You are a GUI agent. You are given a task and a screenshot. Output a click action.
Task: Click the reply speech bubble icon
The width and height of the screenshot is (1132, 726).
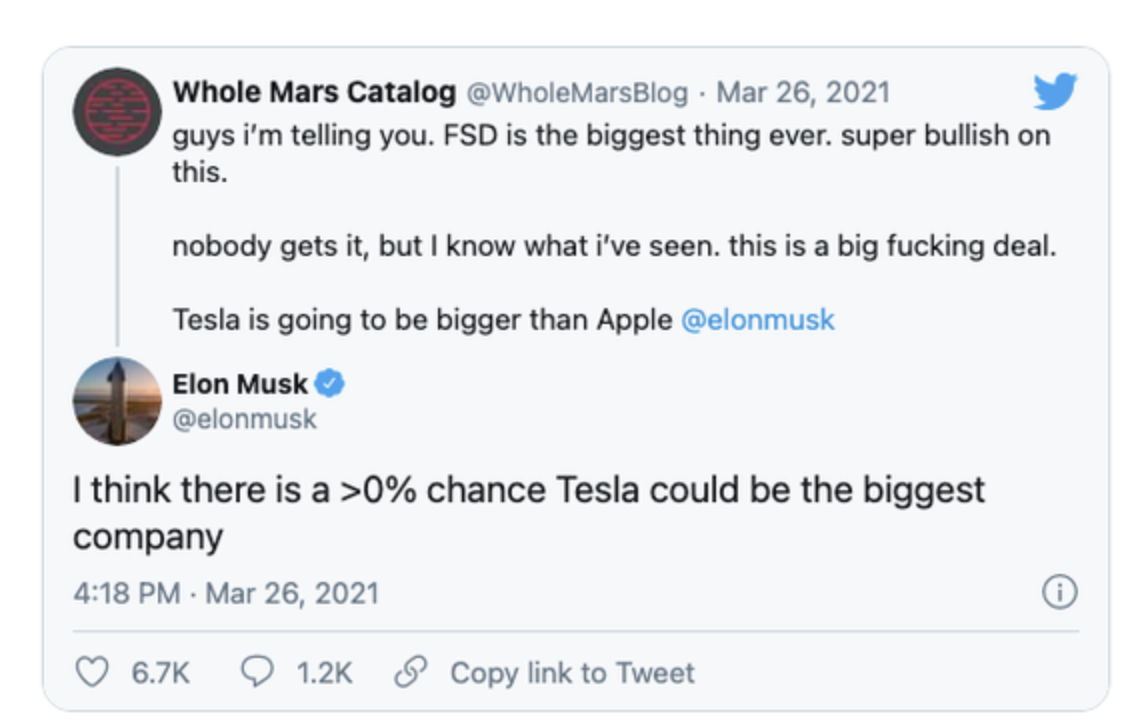pyautogui.click(x=258, y=673)
